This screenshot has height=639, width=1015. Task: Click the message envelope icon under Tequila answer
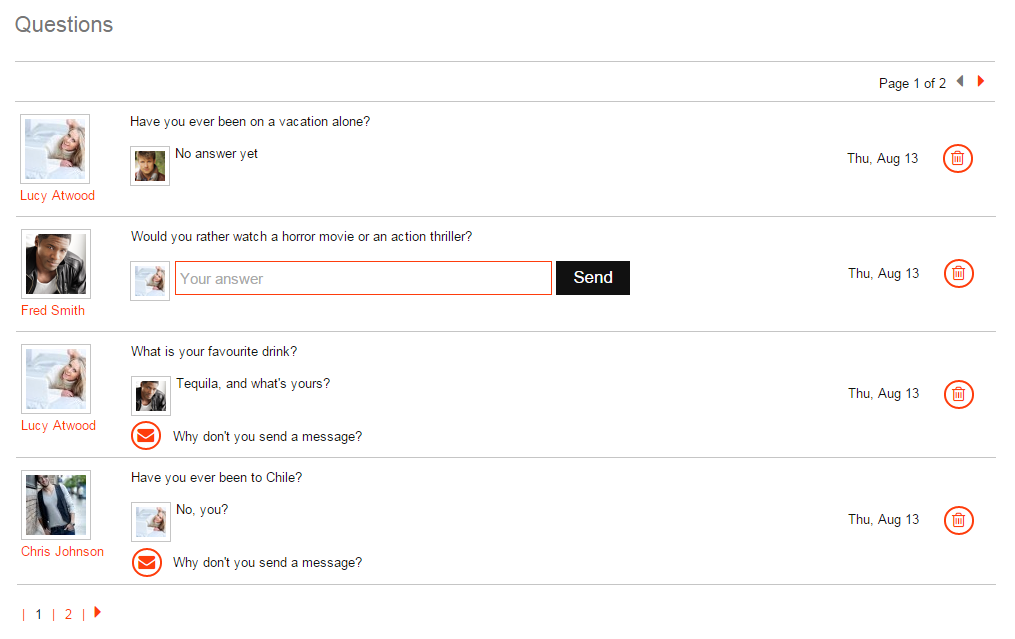point(146,436)
